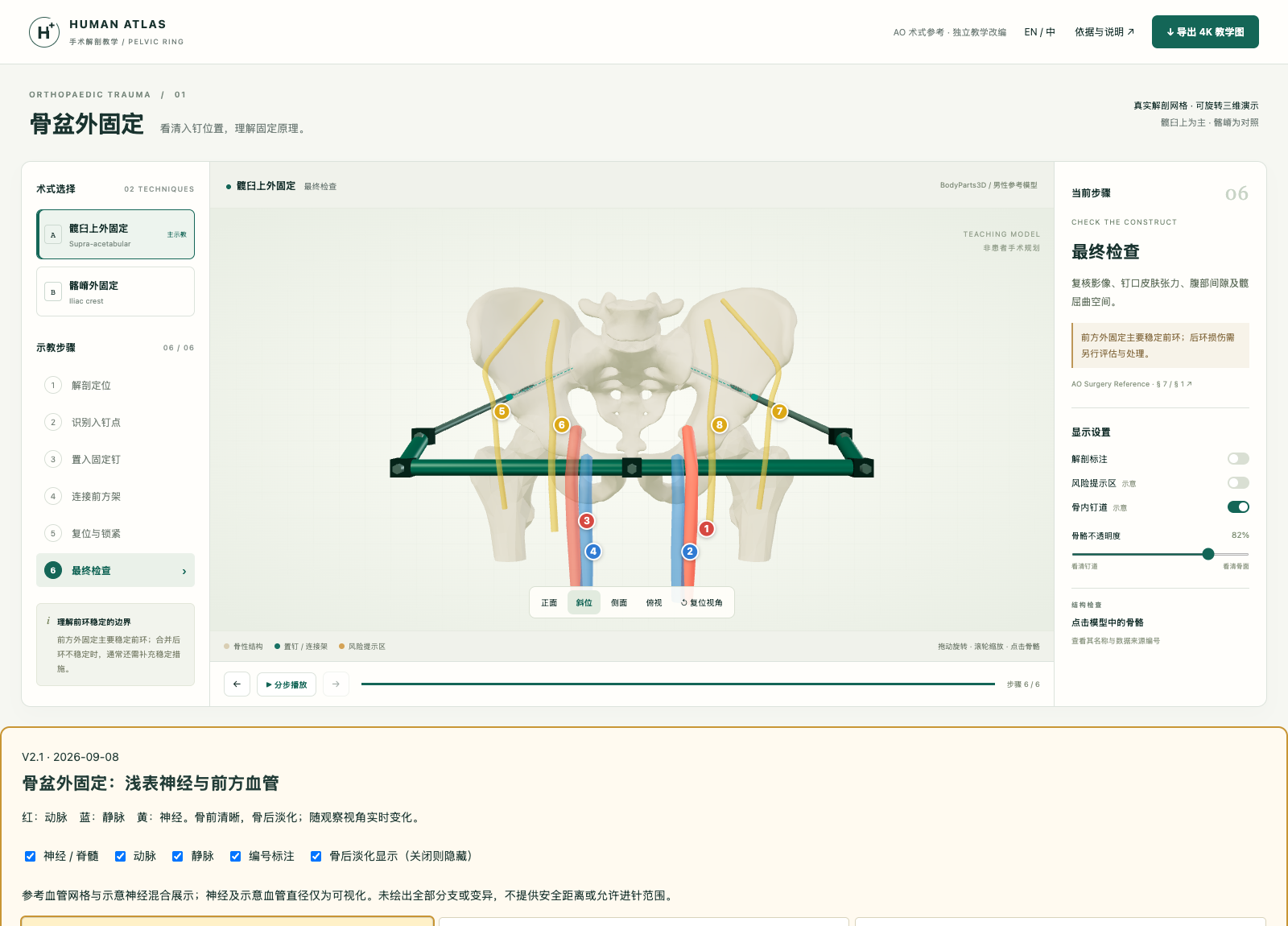Click the step progress bar
This screenshot has height=926, width=1288.
(x=678, y=684)
